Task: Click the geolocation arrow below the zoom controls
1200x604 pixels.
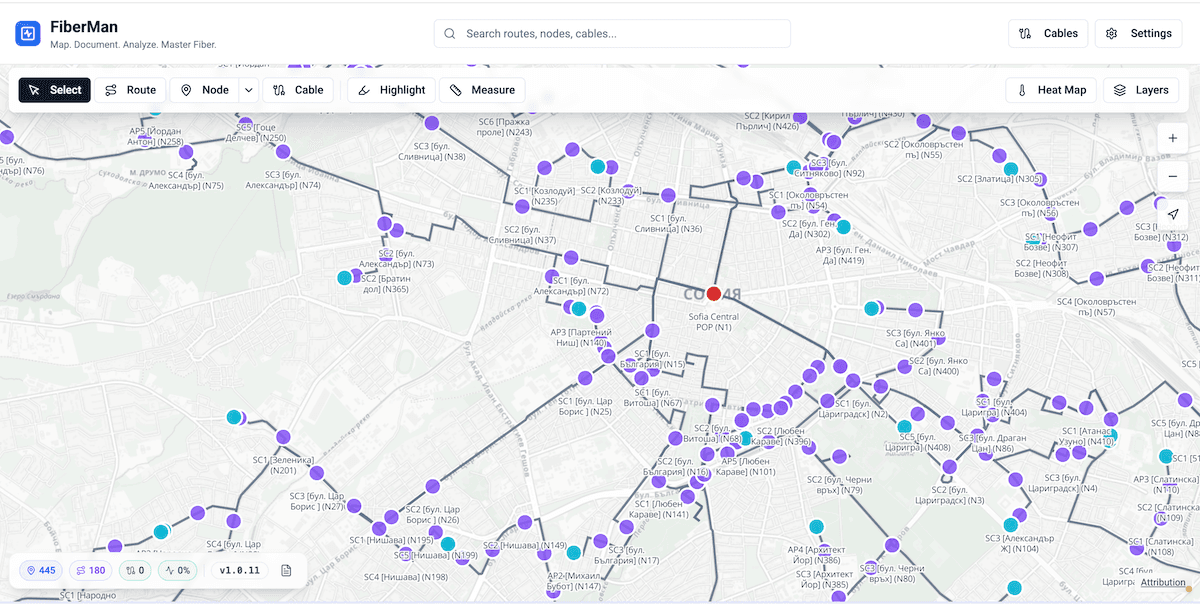Action: pos(1172,213)
